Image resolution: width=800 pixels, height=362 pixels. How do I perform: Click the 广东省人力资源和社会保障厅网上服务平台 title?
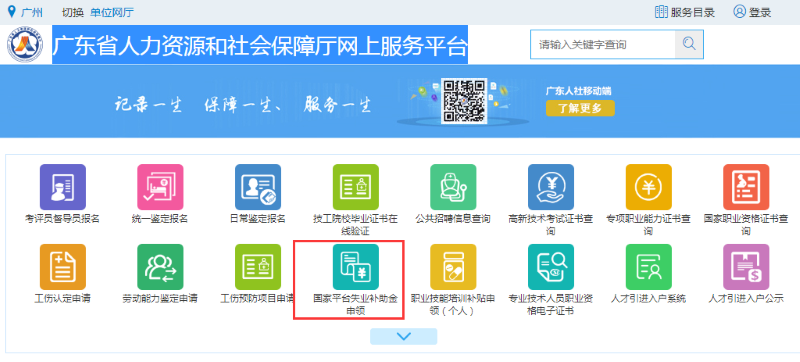pos(260,45)
